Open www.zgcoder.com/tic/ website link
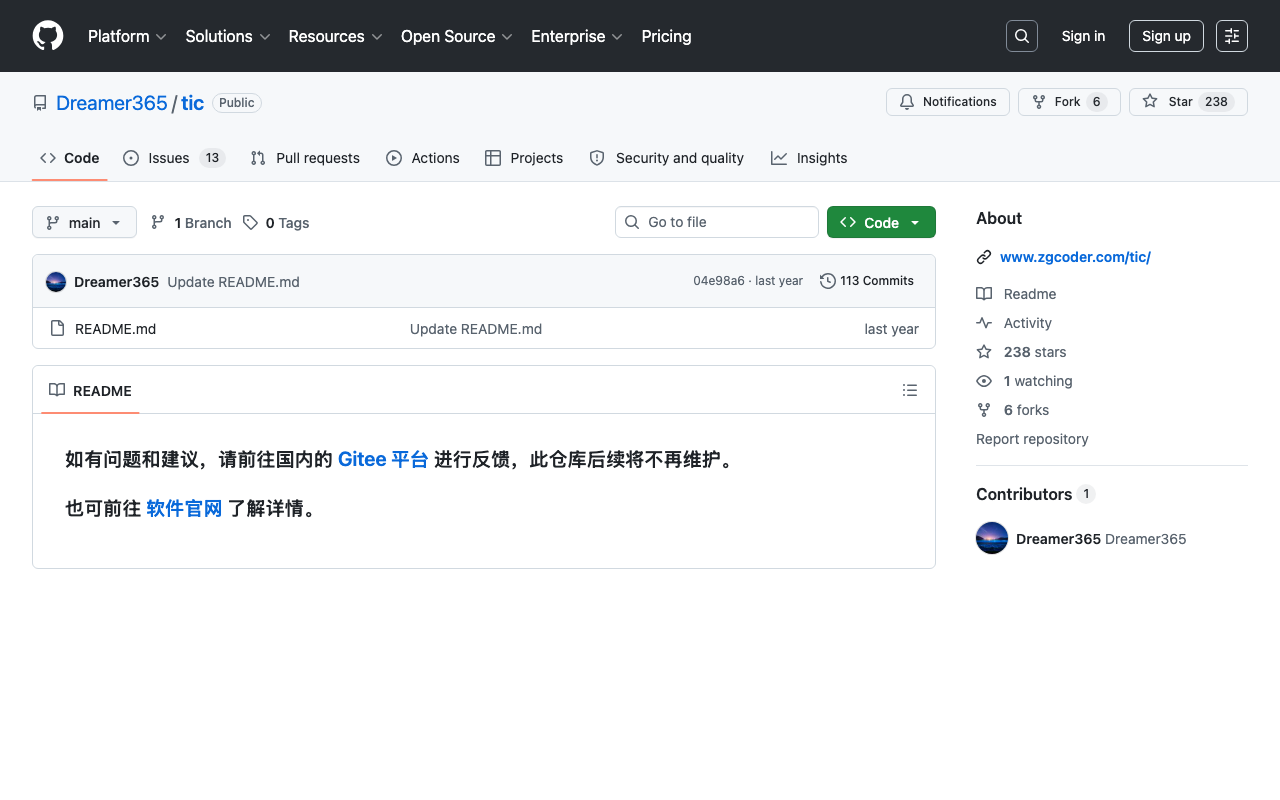This screenshot has width=1280, height=800. 1075,257
